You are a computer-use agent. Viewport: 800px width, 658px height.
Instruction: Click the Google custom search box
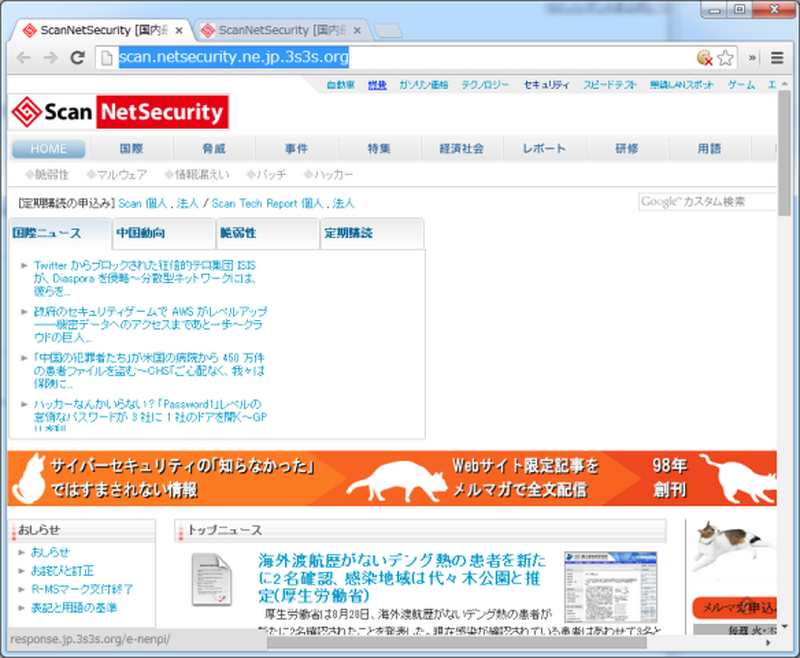(x=705, y=202)
